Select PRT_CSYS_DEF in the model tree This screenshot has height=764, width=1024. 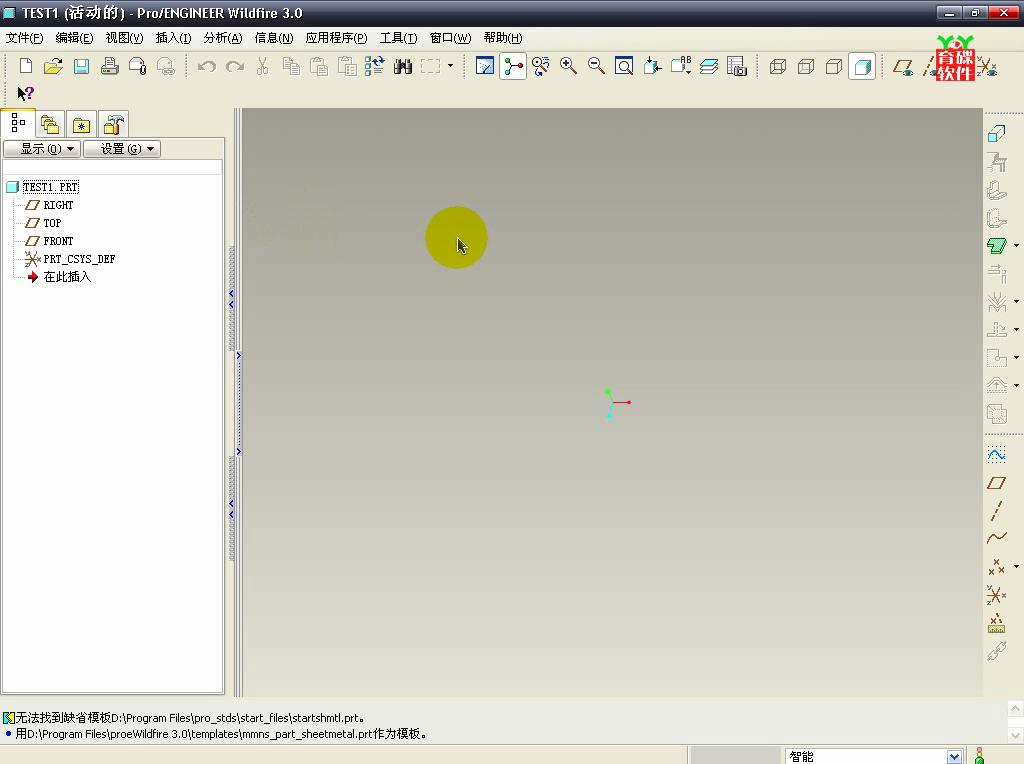(79, 259)
